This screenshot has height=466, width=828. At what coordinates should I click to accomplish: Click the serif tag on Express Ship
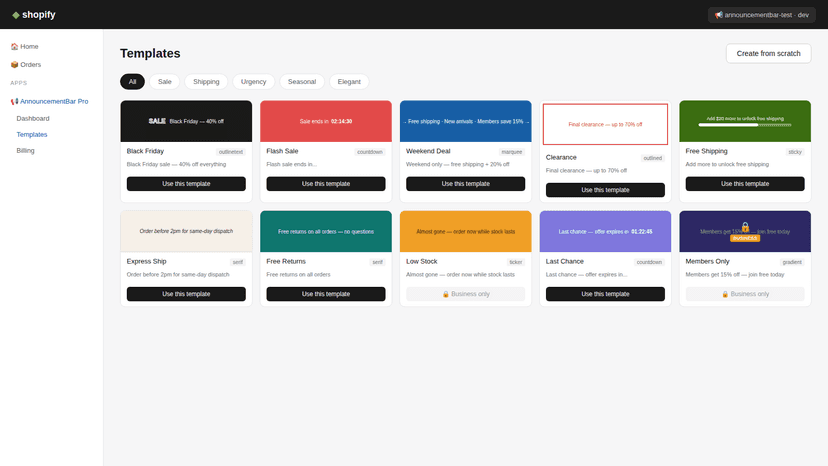[x=238, y=262]
